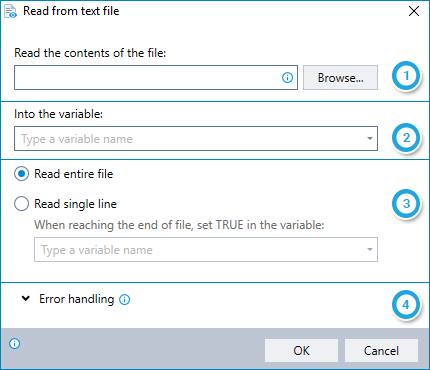430x370 pixels.
Task: Click the Browse... button
Action: (340, 78)
